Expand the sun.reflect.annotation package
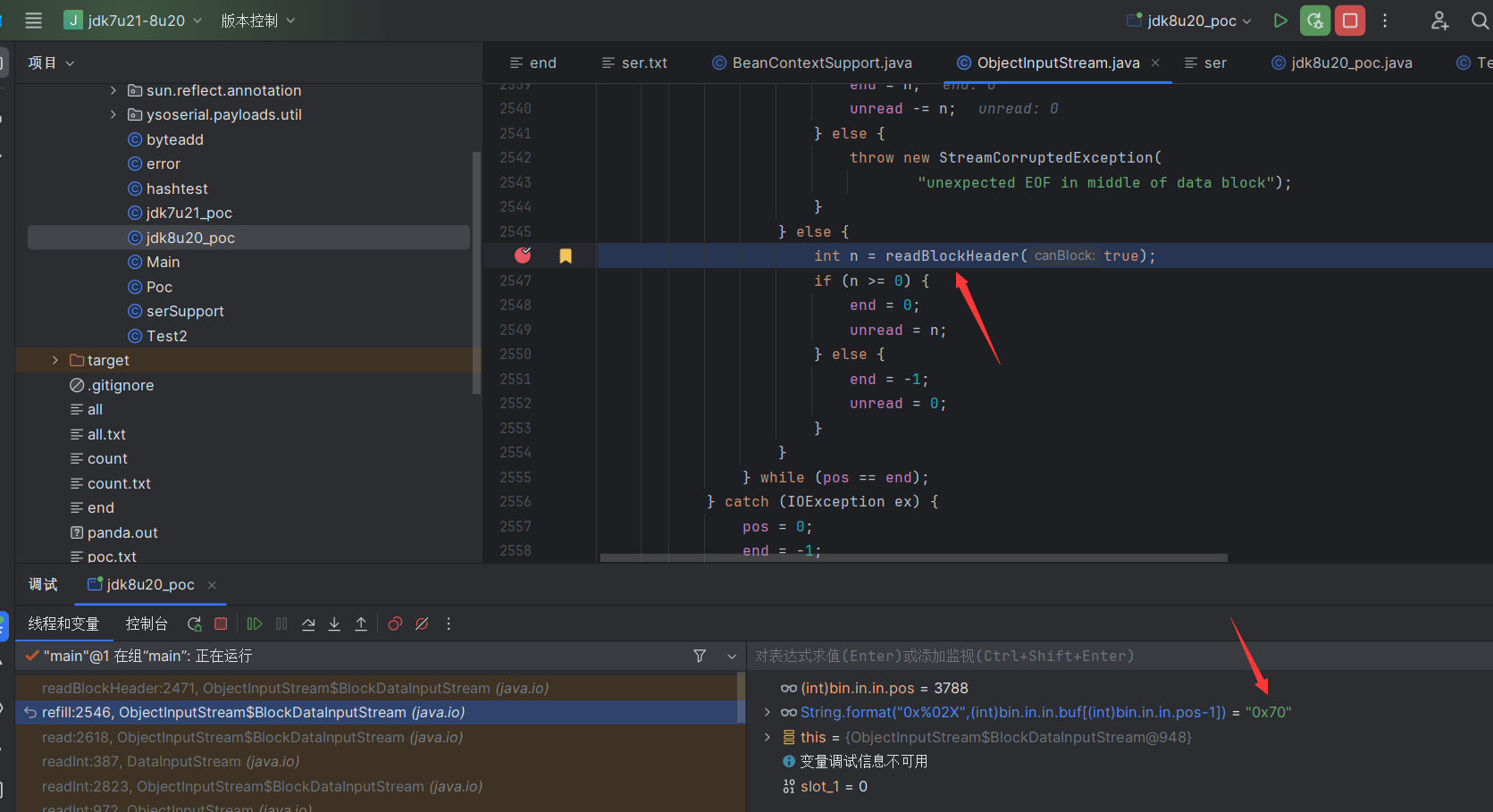Image resolution: width=1493 pixels, height=812 pixels. 113,90
